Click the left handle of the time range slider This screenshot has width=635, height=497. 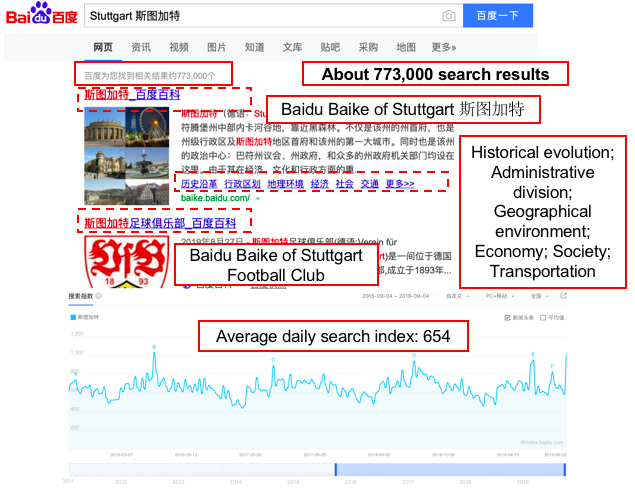pyautogui.click(x=336, y=469)
